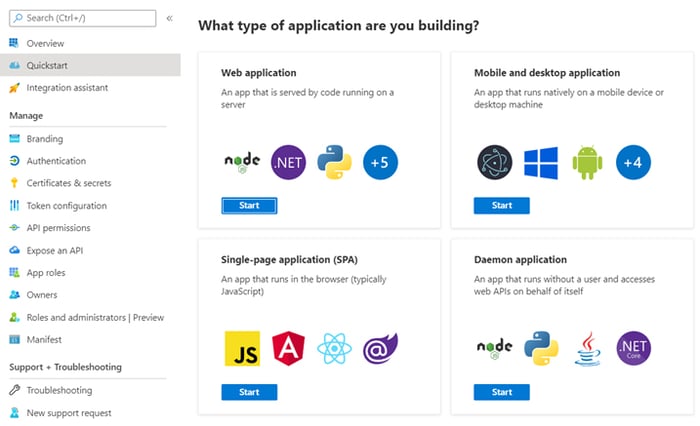Click the Node.js icon in Daemon application card
This screenshot has width=700, height=426.
495,349
